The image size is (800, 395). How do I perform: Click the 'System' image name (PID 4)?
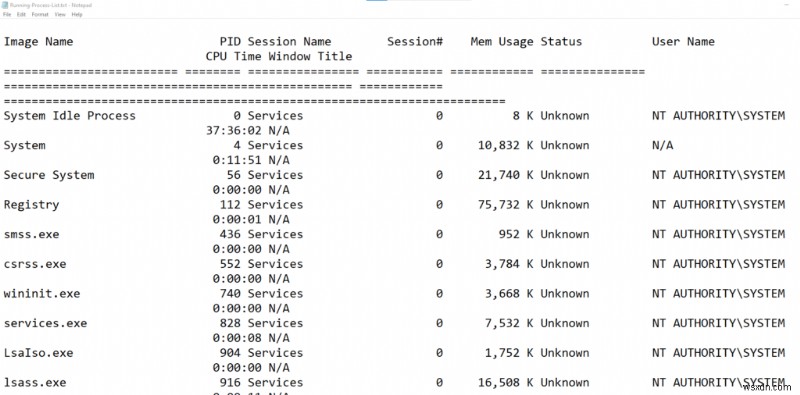coord(24,145)
